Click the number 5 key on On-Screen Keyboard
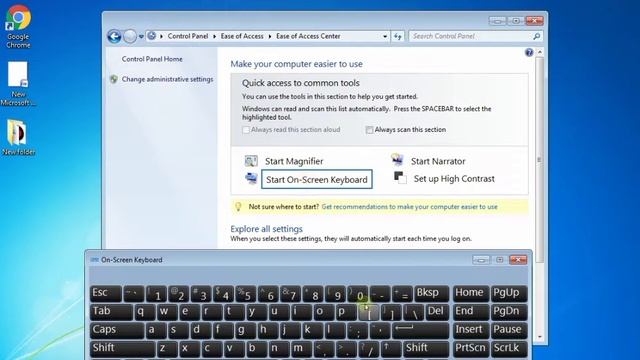Image resolution: width=640 pixels, height=360 pixels. pos(246,293)
